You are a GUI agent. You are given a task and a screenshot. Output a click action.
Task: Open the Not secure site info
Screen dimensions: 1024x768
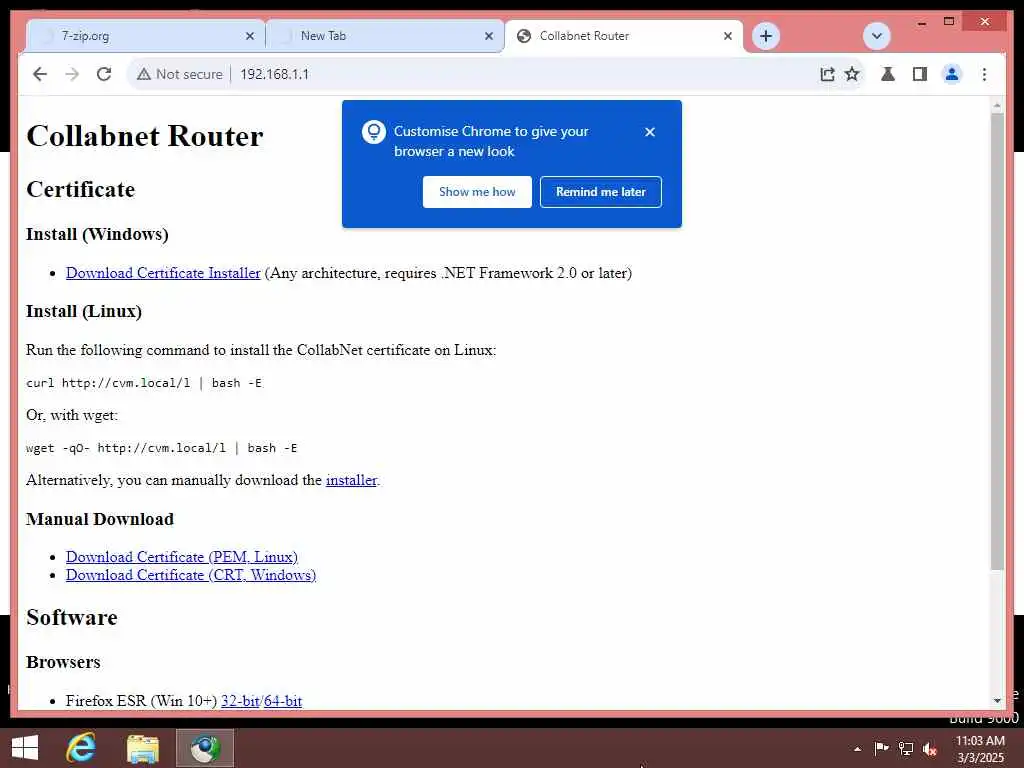(180, 74)
